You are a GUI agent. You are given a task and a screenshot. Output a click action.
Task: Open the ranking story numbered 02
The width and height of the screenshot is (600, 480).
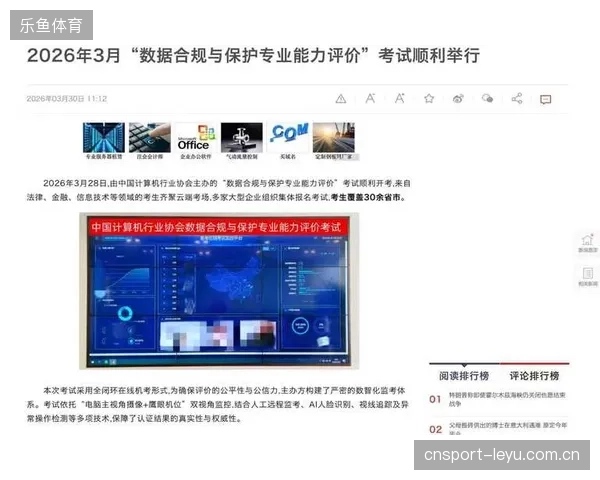(499, 429)
